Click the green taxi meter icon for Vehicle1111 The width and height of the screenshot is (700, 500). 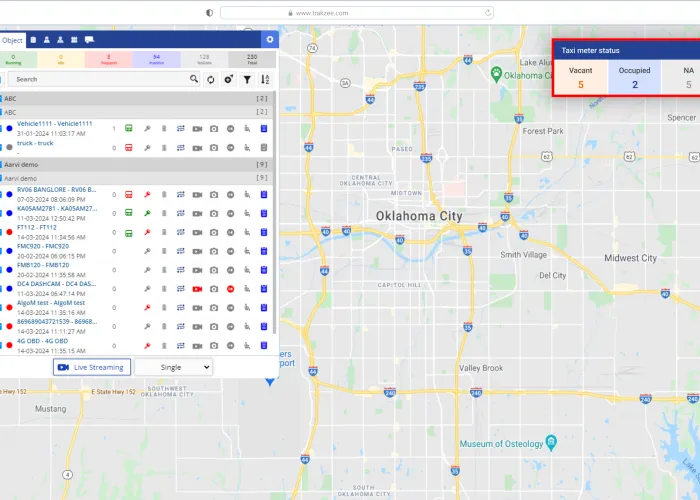coord(129,129)
